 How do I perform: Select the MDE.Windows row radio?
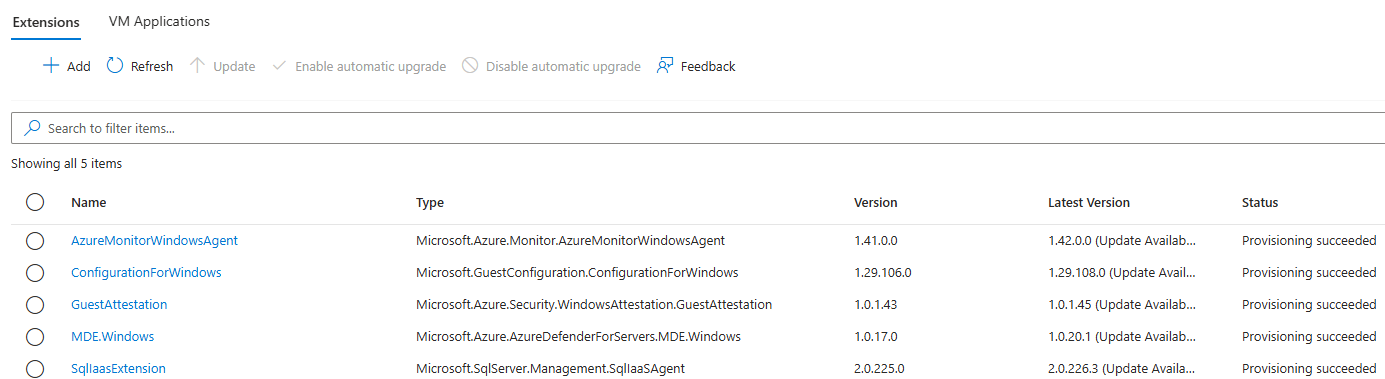(x=35, y=337)
